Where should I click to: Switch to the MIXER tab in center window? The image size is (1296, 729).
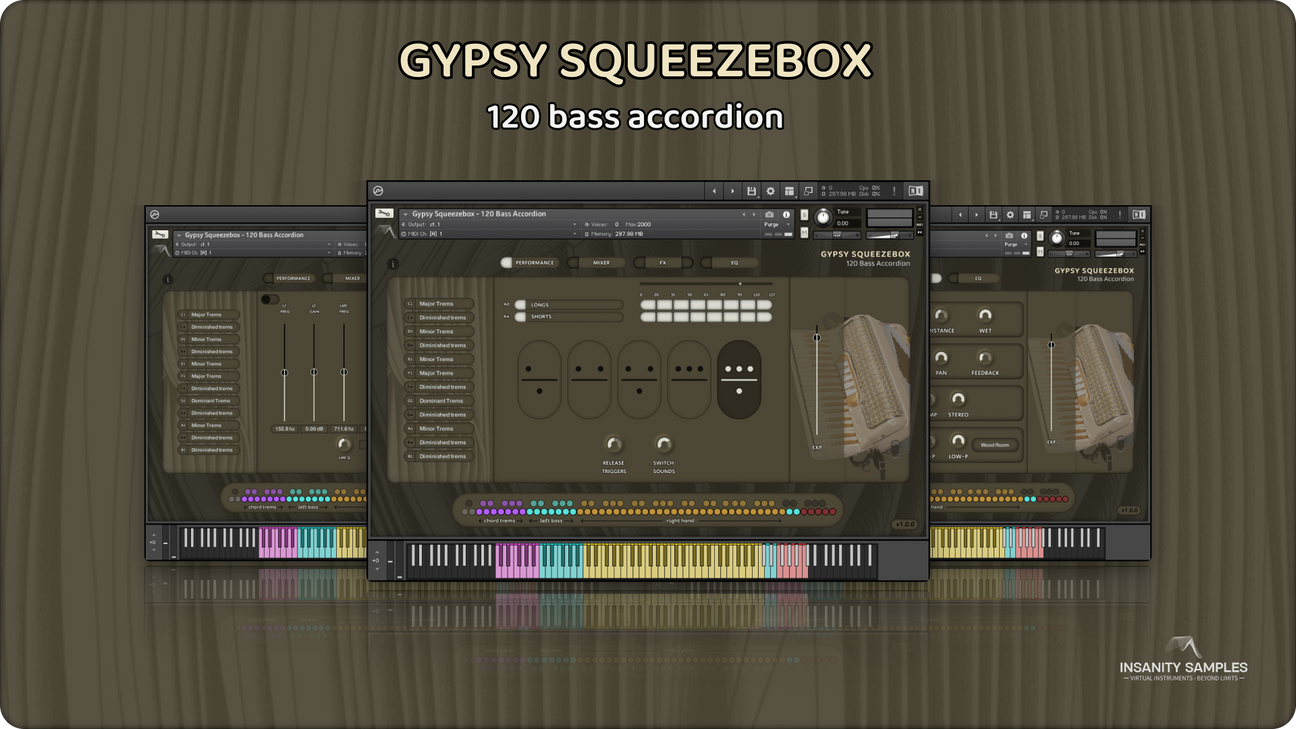click(x=597, y=262)
